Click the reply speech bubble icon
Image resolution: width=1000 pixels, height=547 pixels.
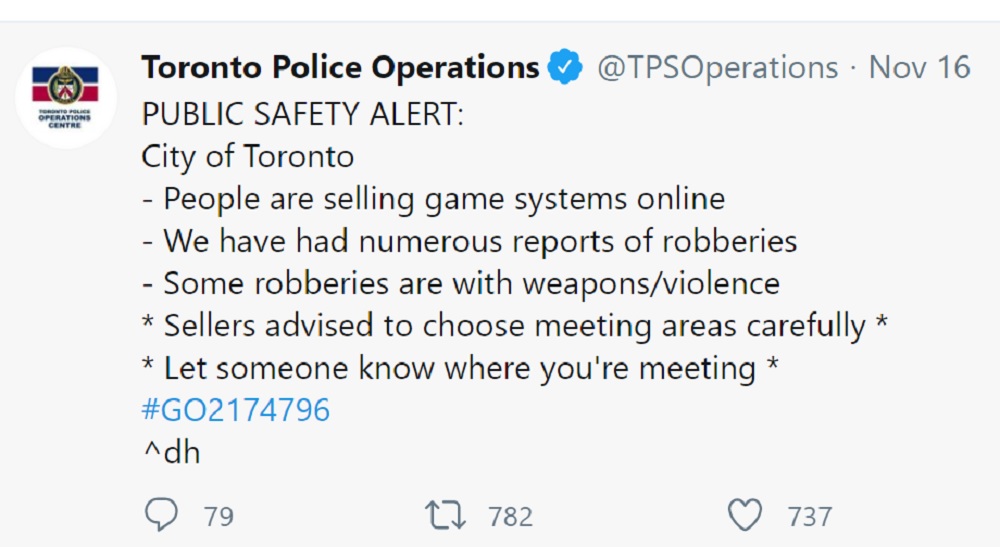(x=161, y=514)
